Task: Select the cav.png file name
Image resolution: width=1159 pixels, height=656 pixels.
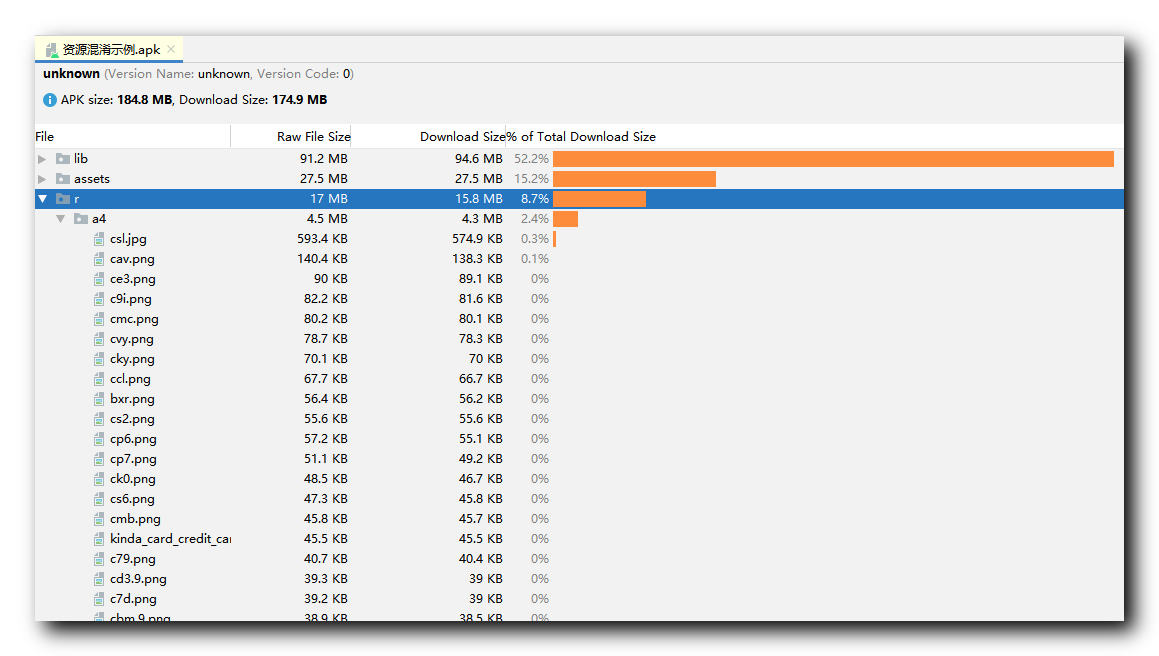Action: coord(132,259)
